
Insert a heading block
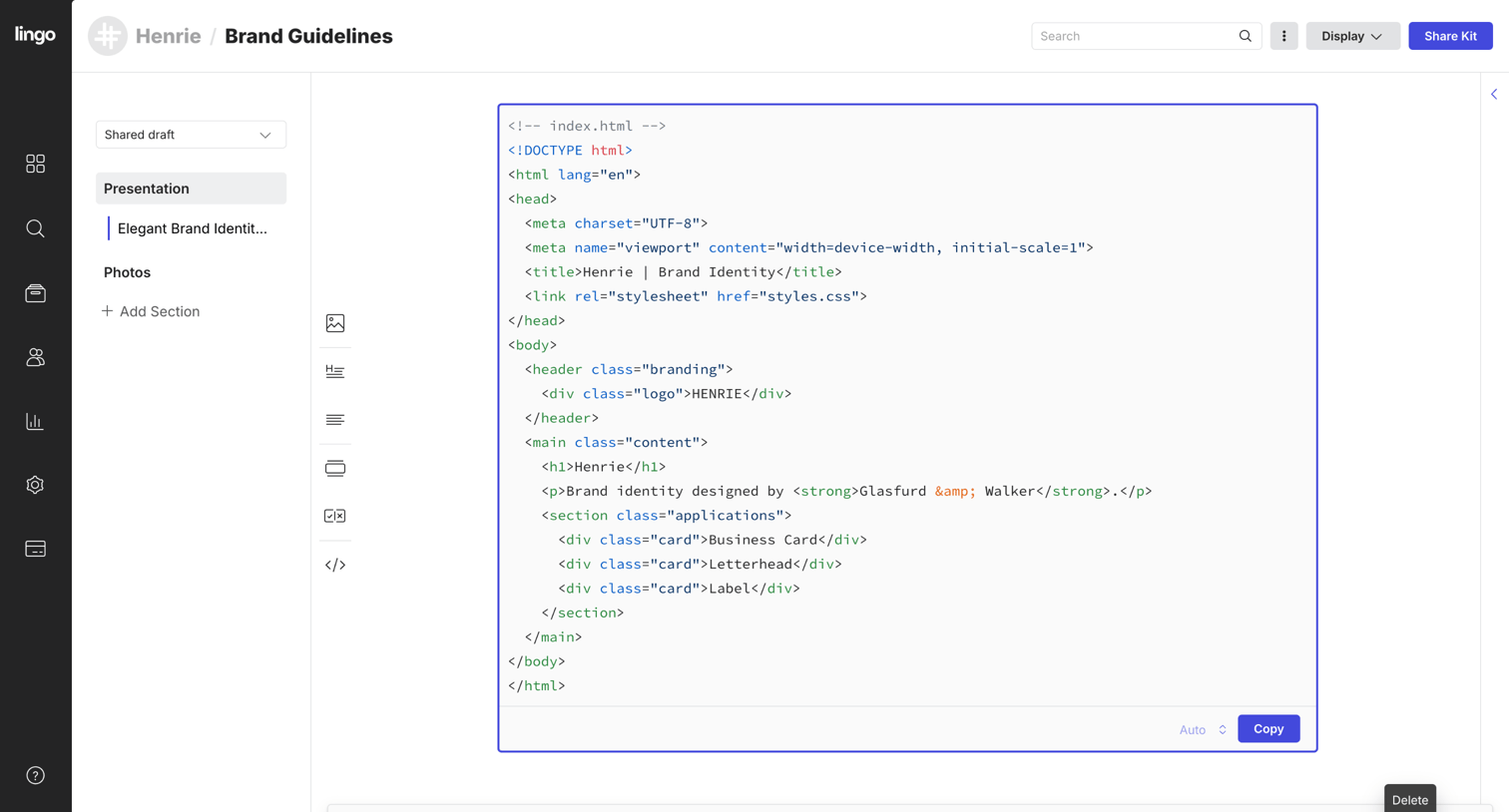[335, 371]
